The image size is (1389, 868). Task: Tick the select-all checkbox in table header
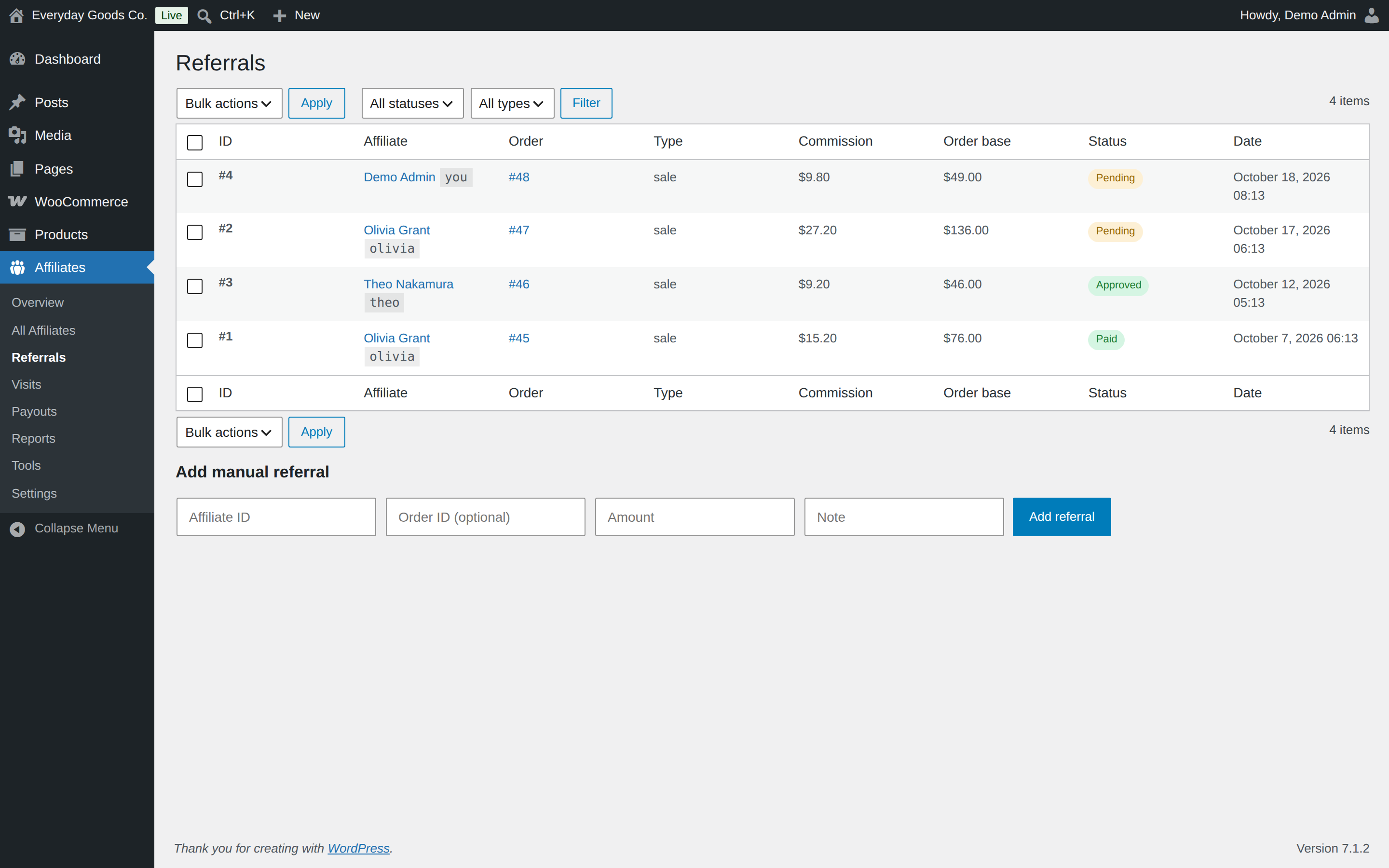(195, 142)
